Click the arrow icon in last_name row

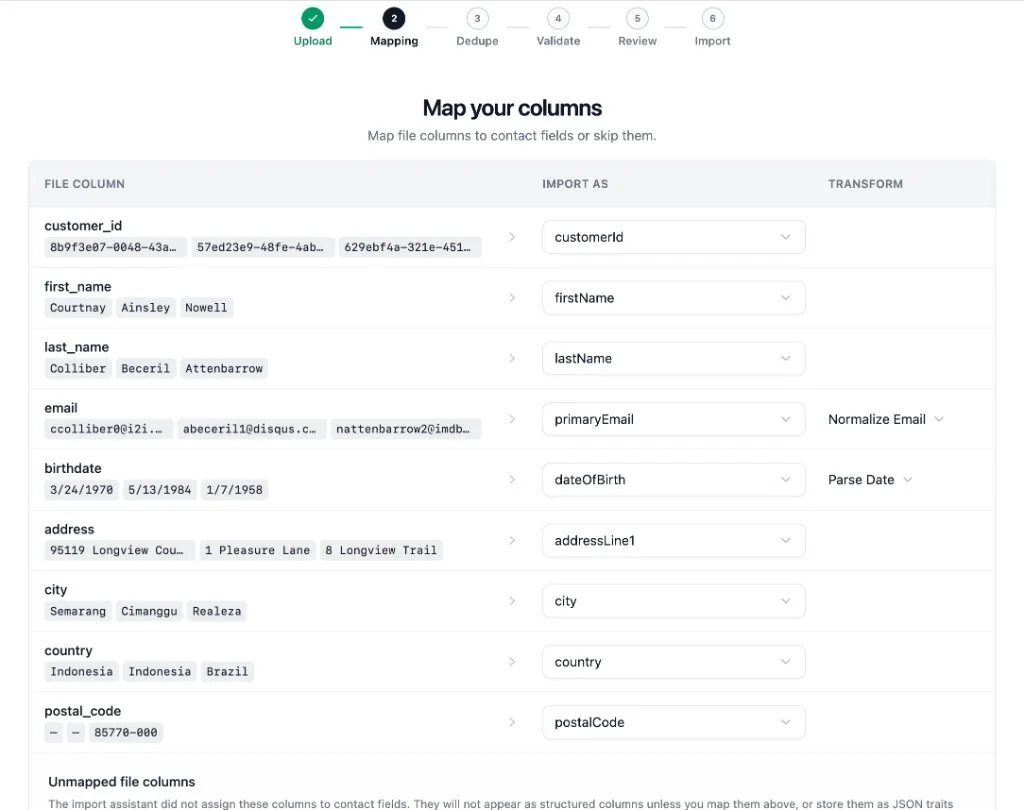[x=512, y=359]
